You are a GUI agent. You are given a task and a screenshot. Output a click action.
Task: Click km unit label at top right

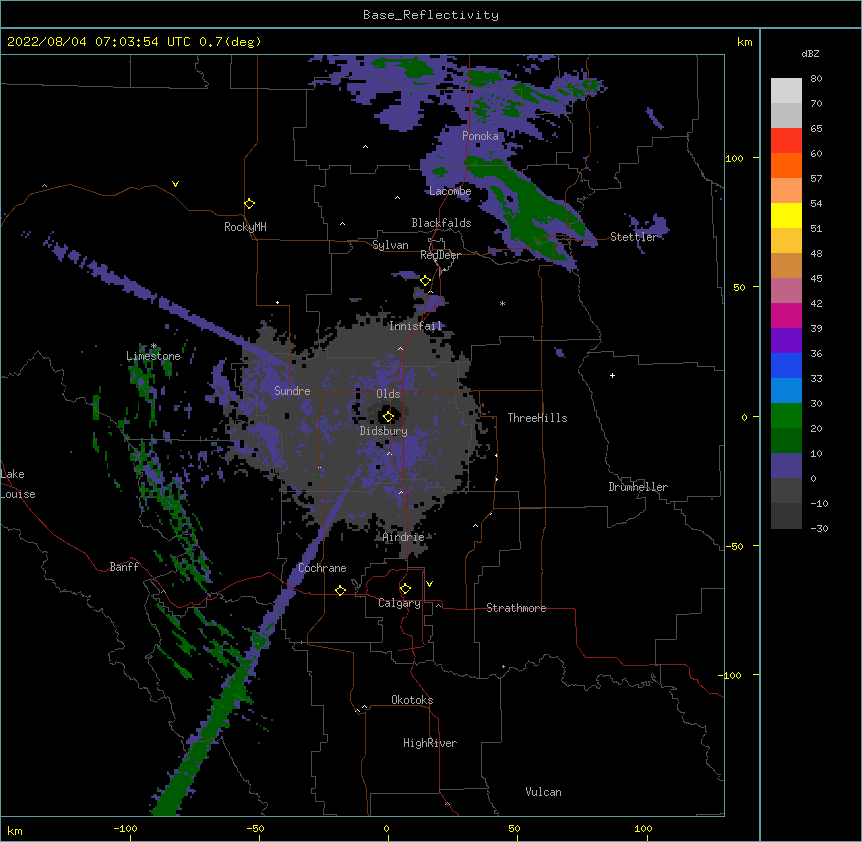pyautogui.click(x=744, y=42)
